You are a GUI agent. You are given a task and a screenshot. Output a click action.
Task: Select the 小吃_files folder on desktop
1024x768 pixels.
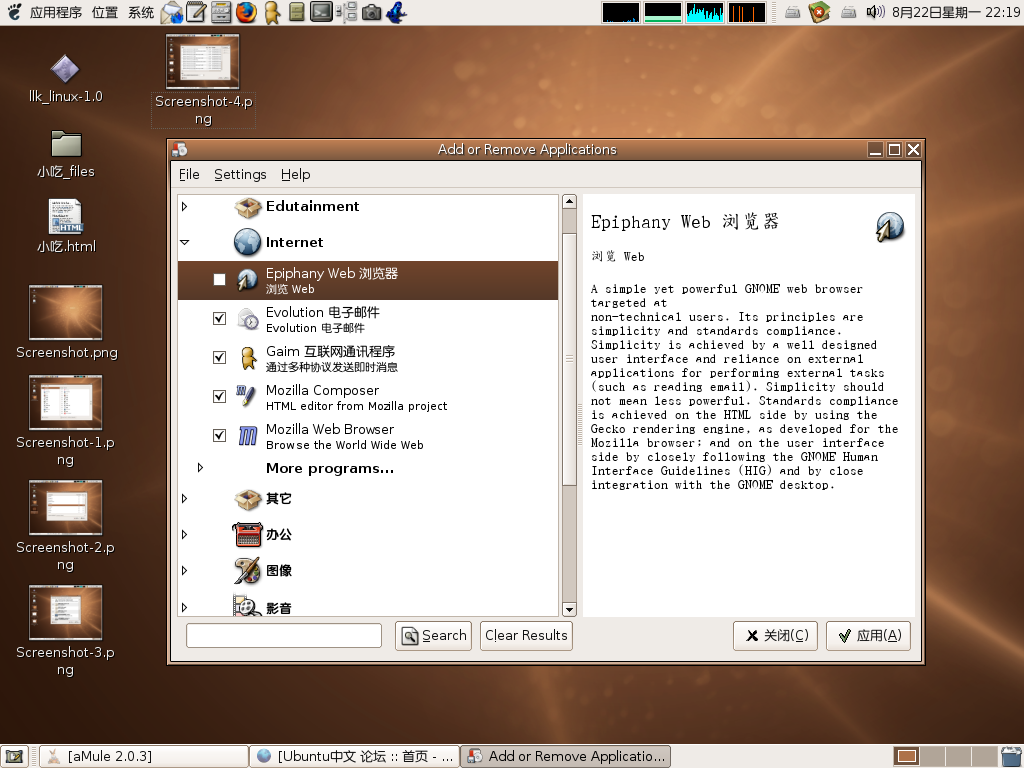coord(65,155)
